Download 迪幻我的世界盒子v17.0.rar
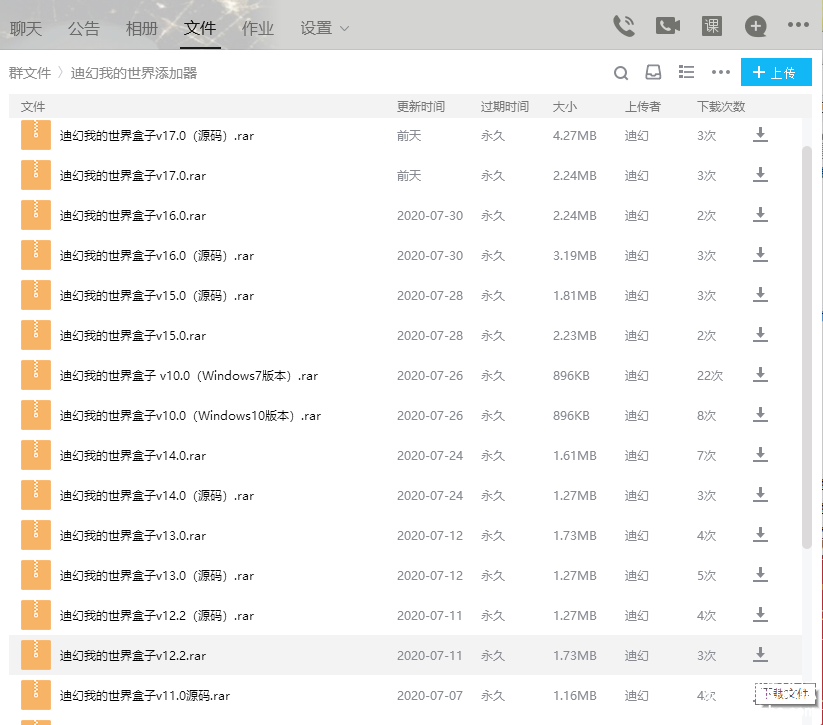Image resolution: width=823 pixels, height=725 pixels. point(760,175)
